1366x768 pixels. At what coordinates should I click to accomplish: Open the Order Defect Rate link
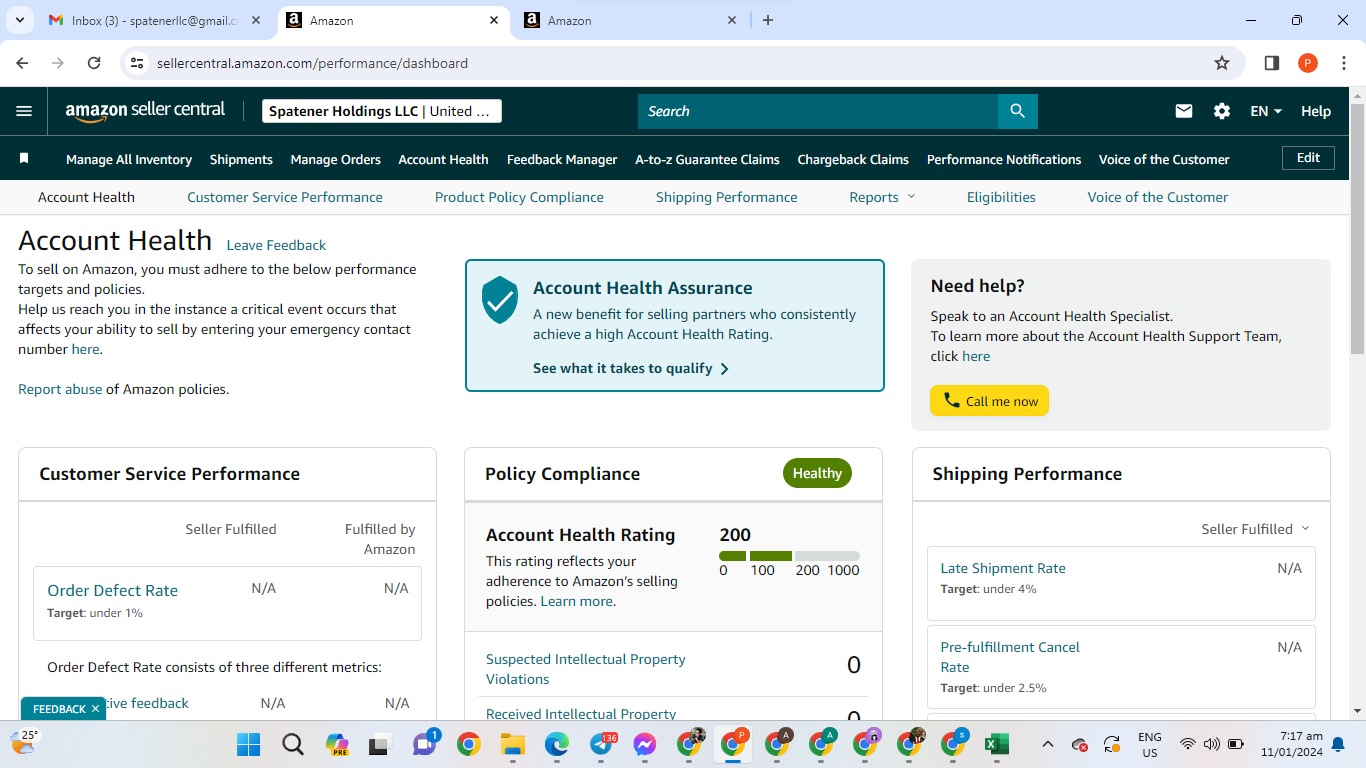[x=113, y=590]
